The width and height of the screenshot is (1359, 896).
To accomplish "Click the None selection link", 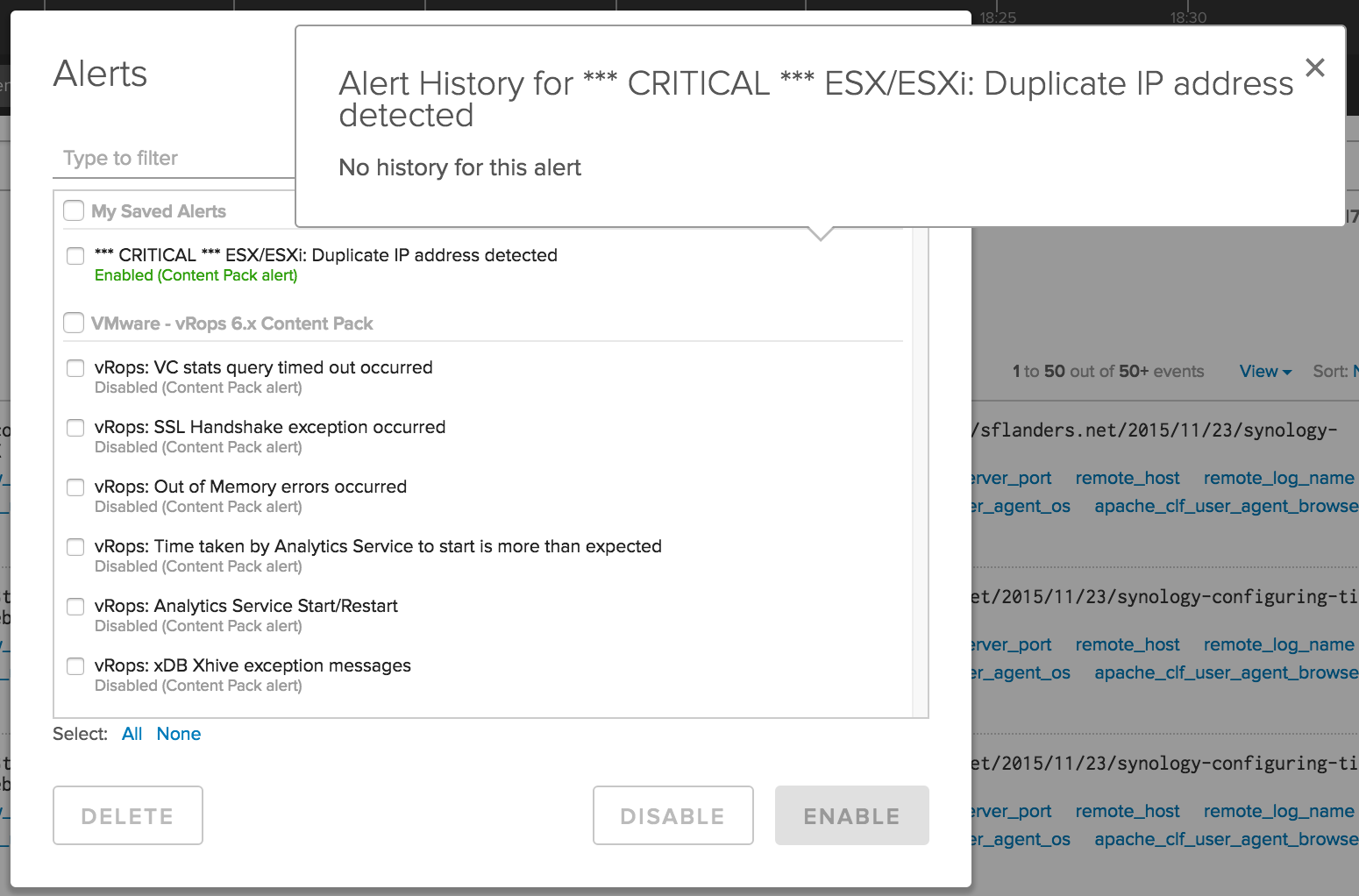I will [x=179, y=734].
